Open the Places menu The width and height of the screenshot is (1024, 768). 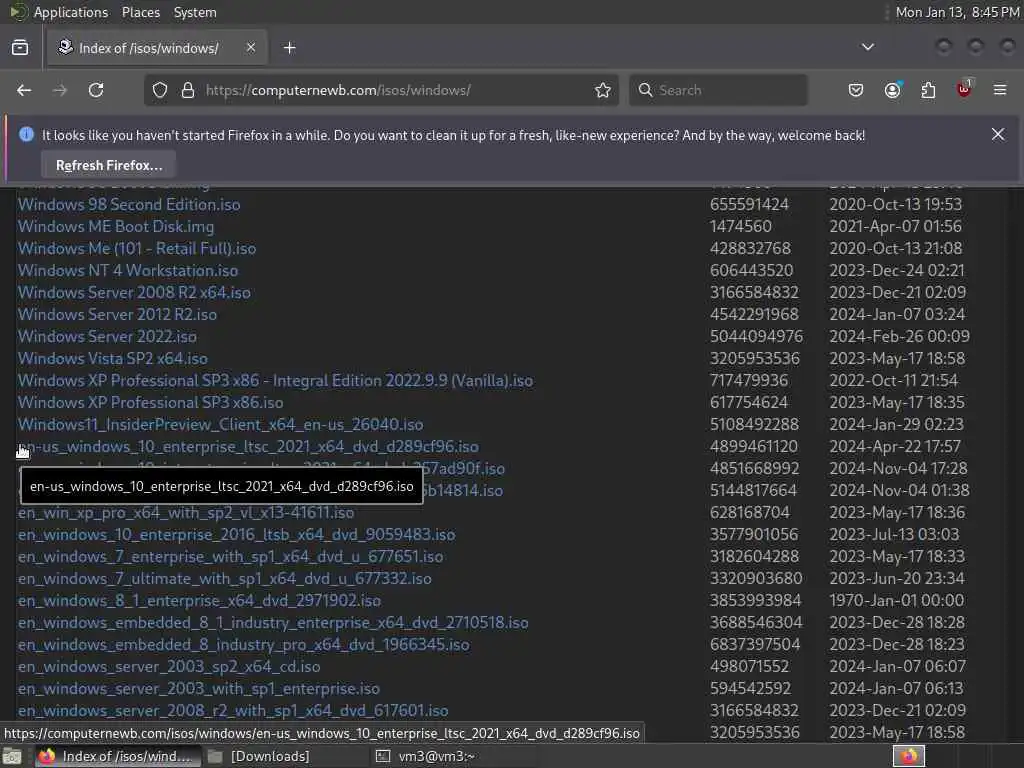[141, 12]
